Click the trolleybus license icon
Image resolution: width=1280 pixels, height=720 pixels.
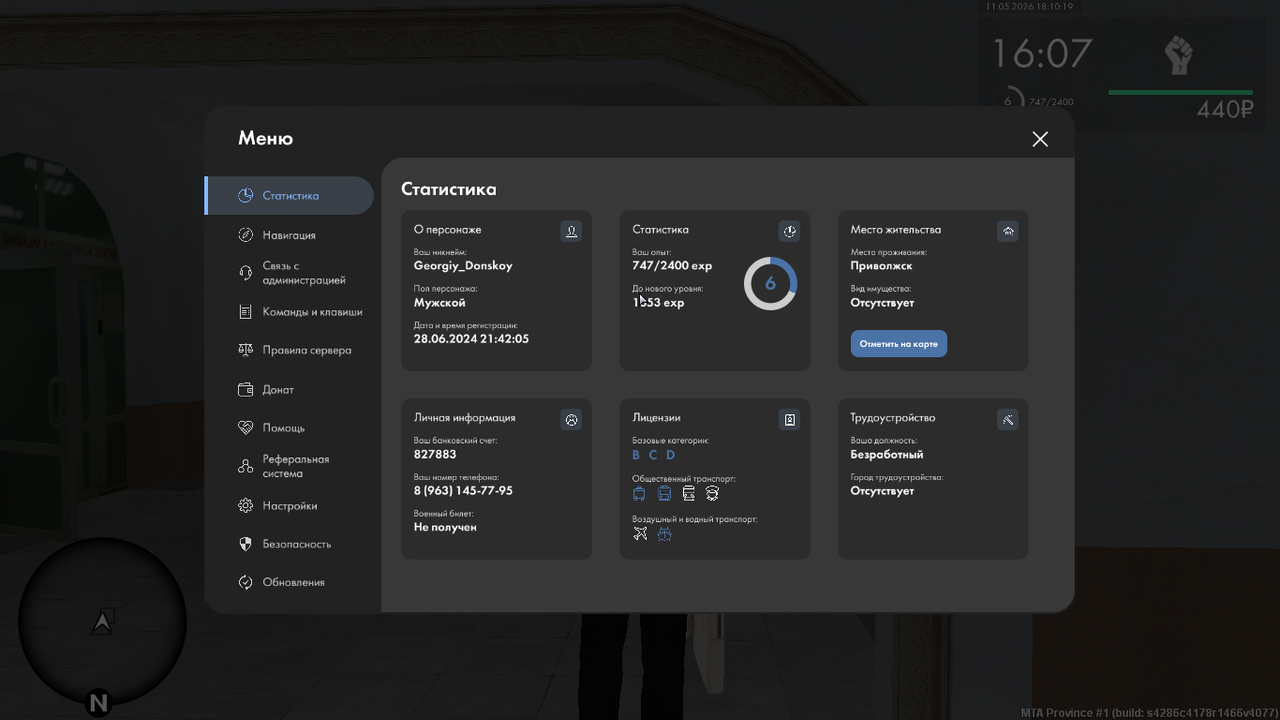click(640, 494)
